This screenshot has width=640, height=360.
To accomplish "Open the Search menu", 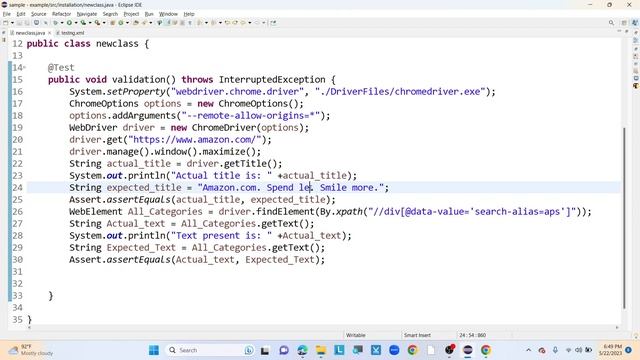I will click(x=110, y=14).
